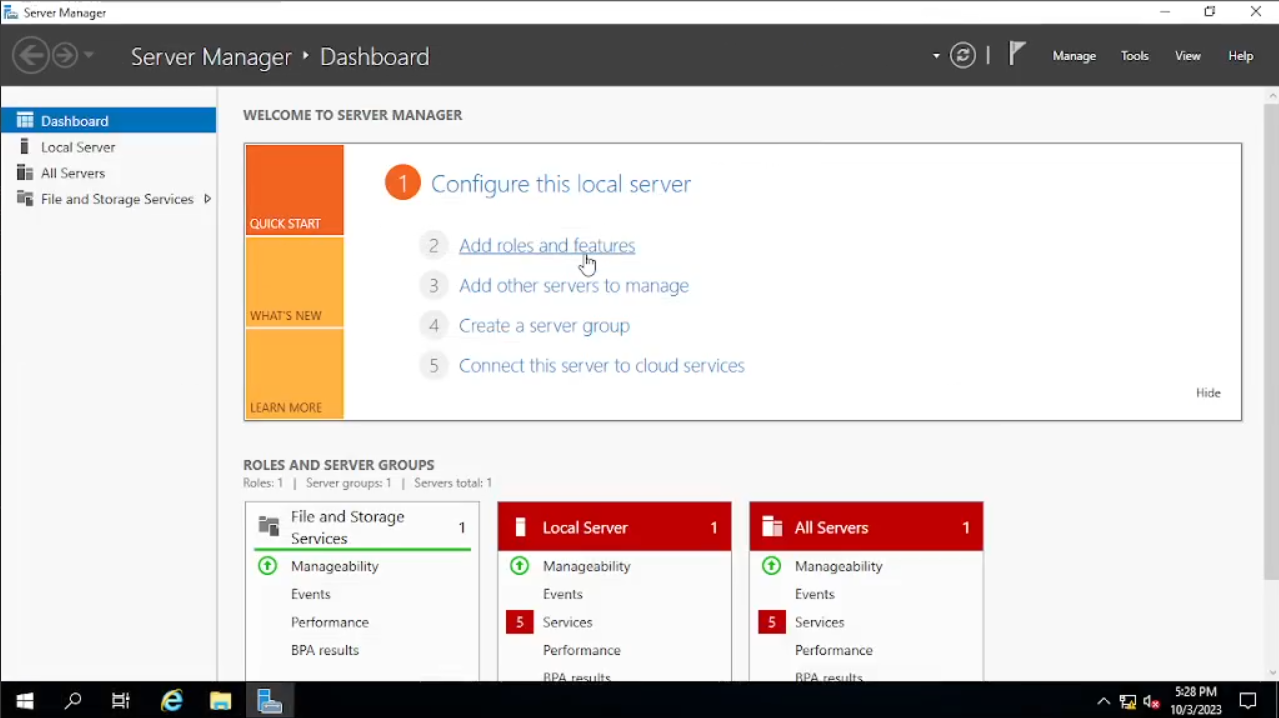
Task: Open Internet Explorer from the taskbar
Action: click(x=172, y=701)
